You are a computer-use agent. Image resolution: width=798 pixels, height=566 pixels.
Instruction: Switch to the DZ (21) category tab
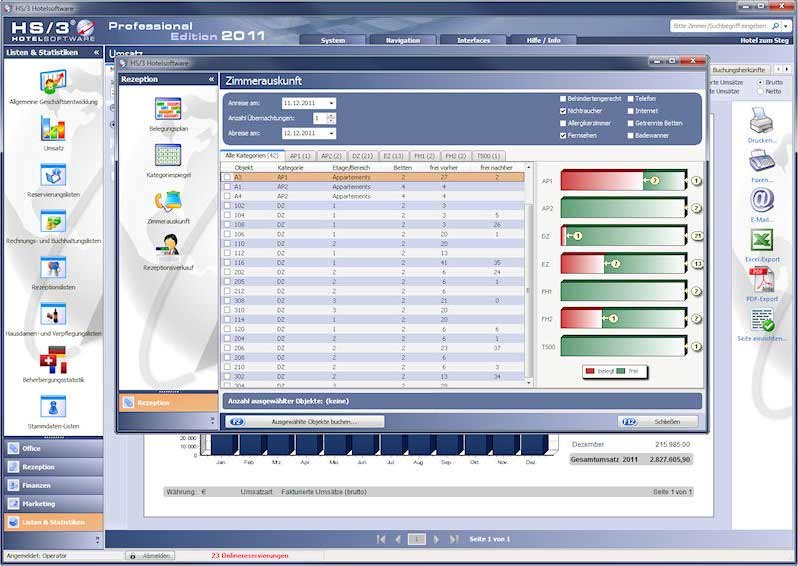pos(362,156)
